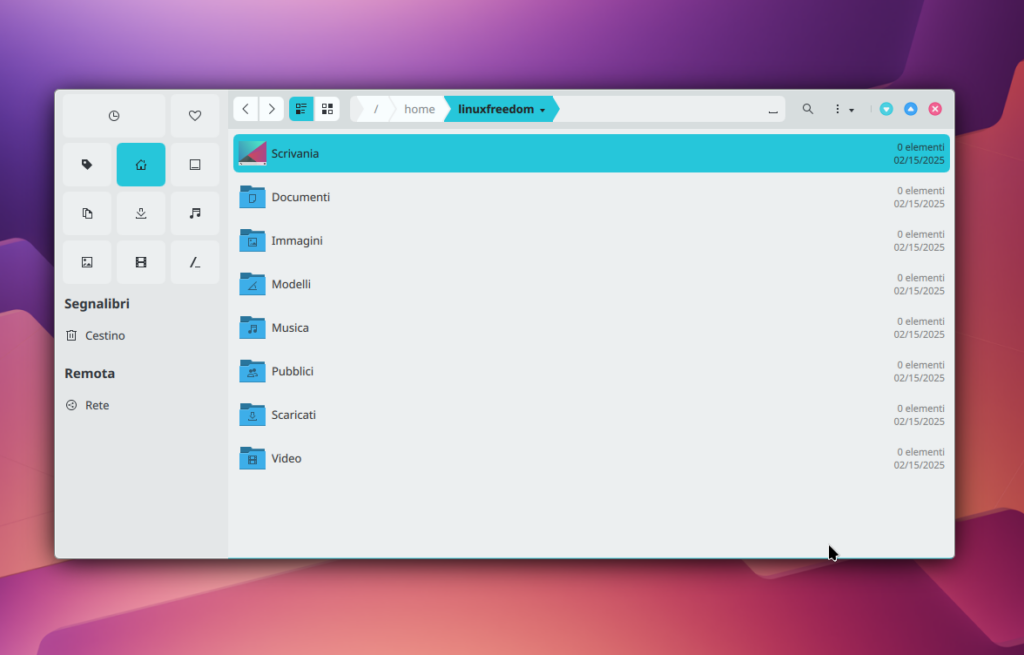Image resolution: width=1024 pixels, height=655 pixels.
Task: Toggle the Home place button in sidebar
Action: click(x=141, y=165)
